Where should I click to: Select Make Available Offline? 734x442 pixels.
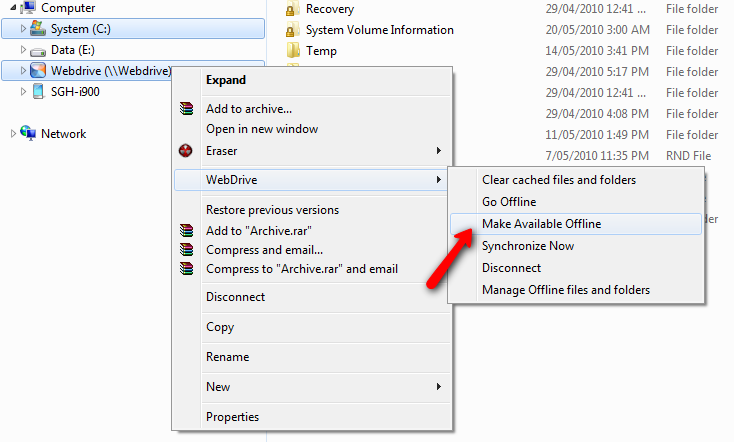(x=541, y=224)
